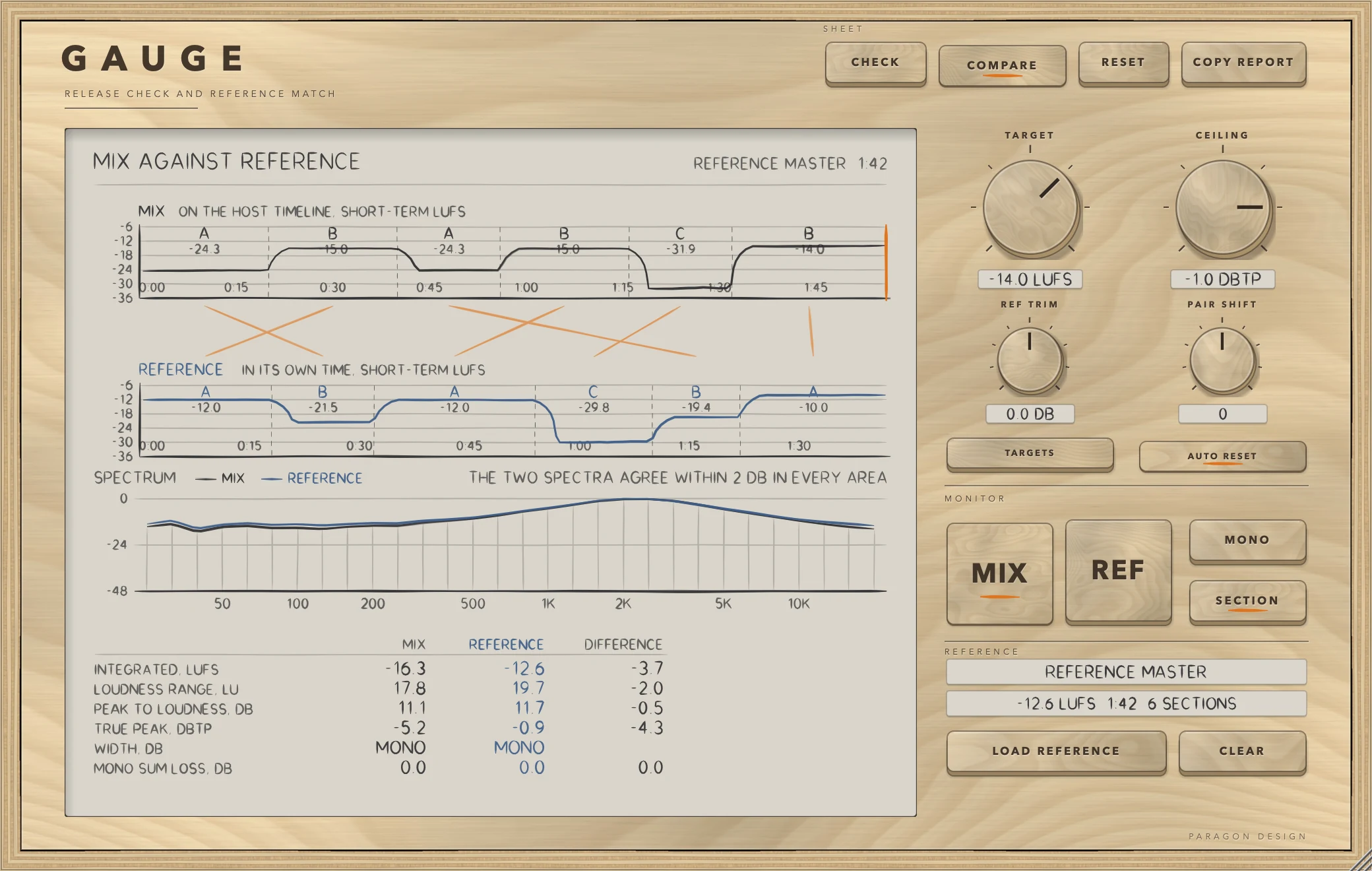Click the 0.0 DB ref trim field
The width and height of the screenshot is (1372, 871).
tap(1030, 414)
